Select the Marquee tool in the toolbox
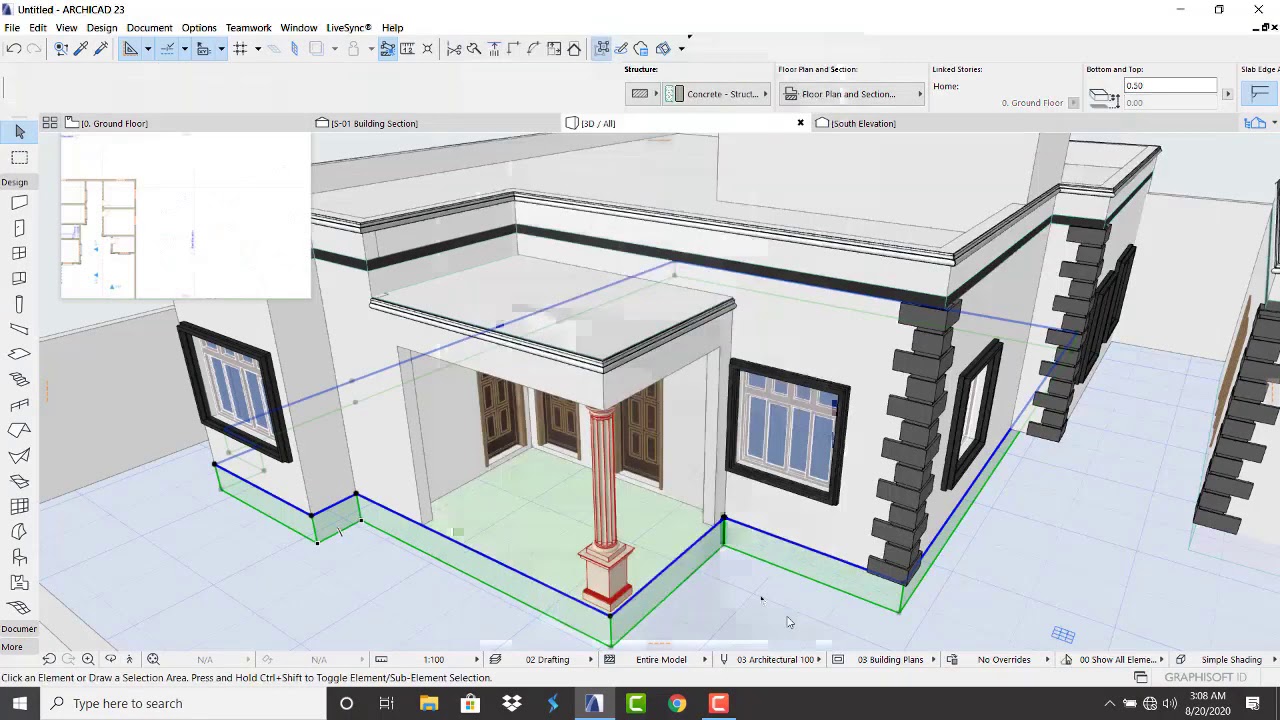The width and height of the screenshot is (1280, 720). click(19, 158)
